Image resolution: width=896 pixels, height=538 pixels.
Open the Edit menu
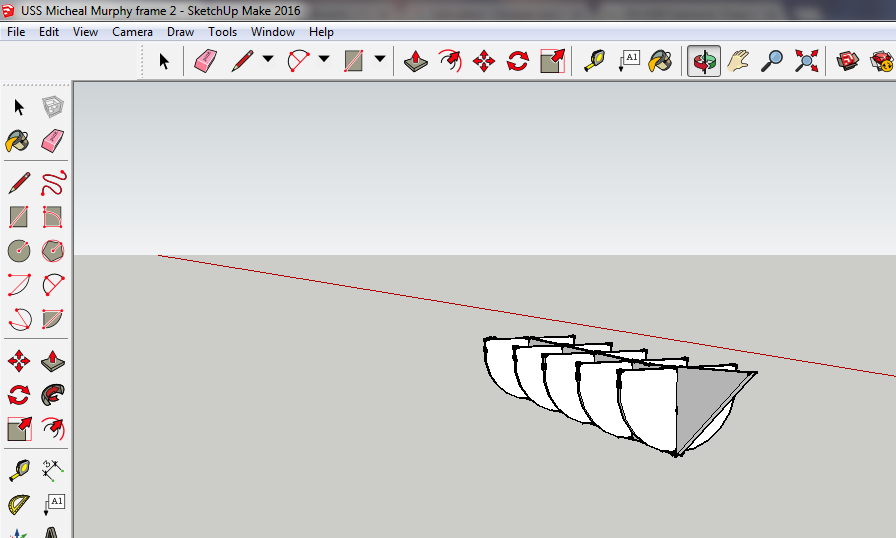pos(49,32)
